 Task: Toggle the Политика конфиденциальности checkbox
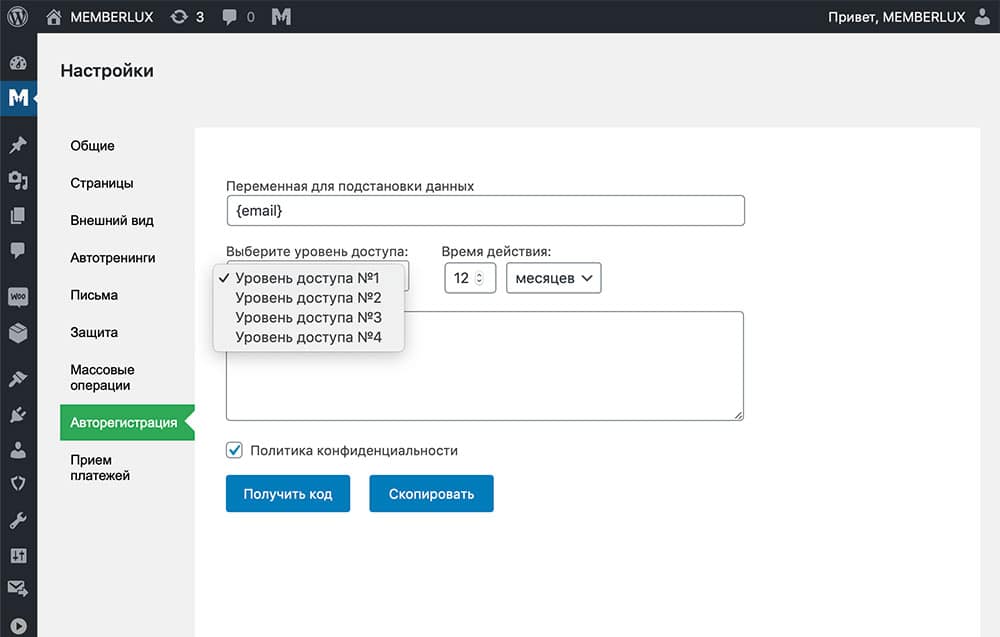(235, 451)
